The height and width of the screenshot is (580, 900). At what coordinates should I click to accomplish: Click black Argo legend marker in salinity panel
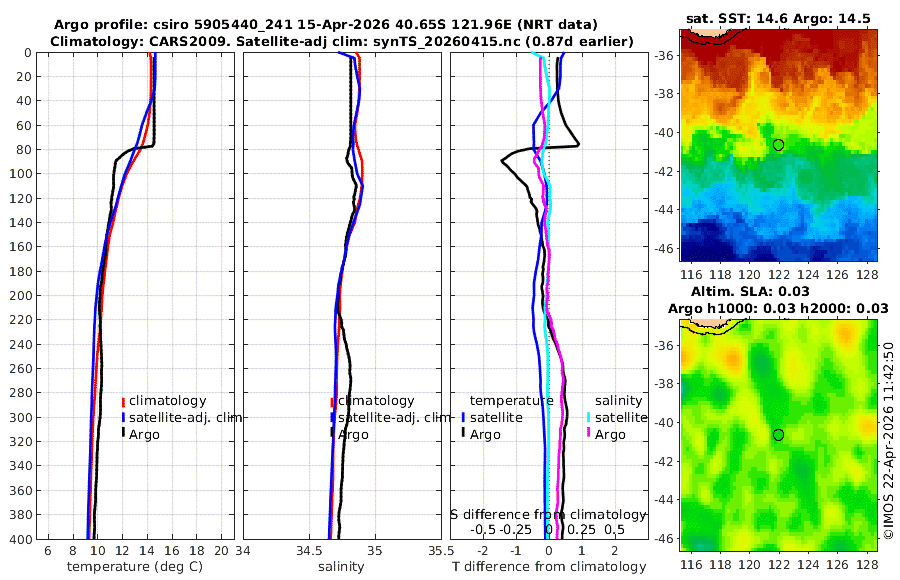coord(332,433)
